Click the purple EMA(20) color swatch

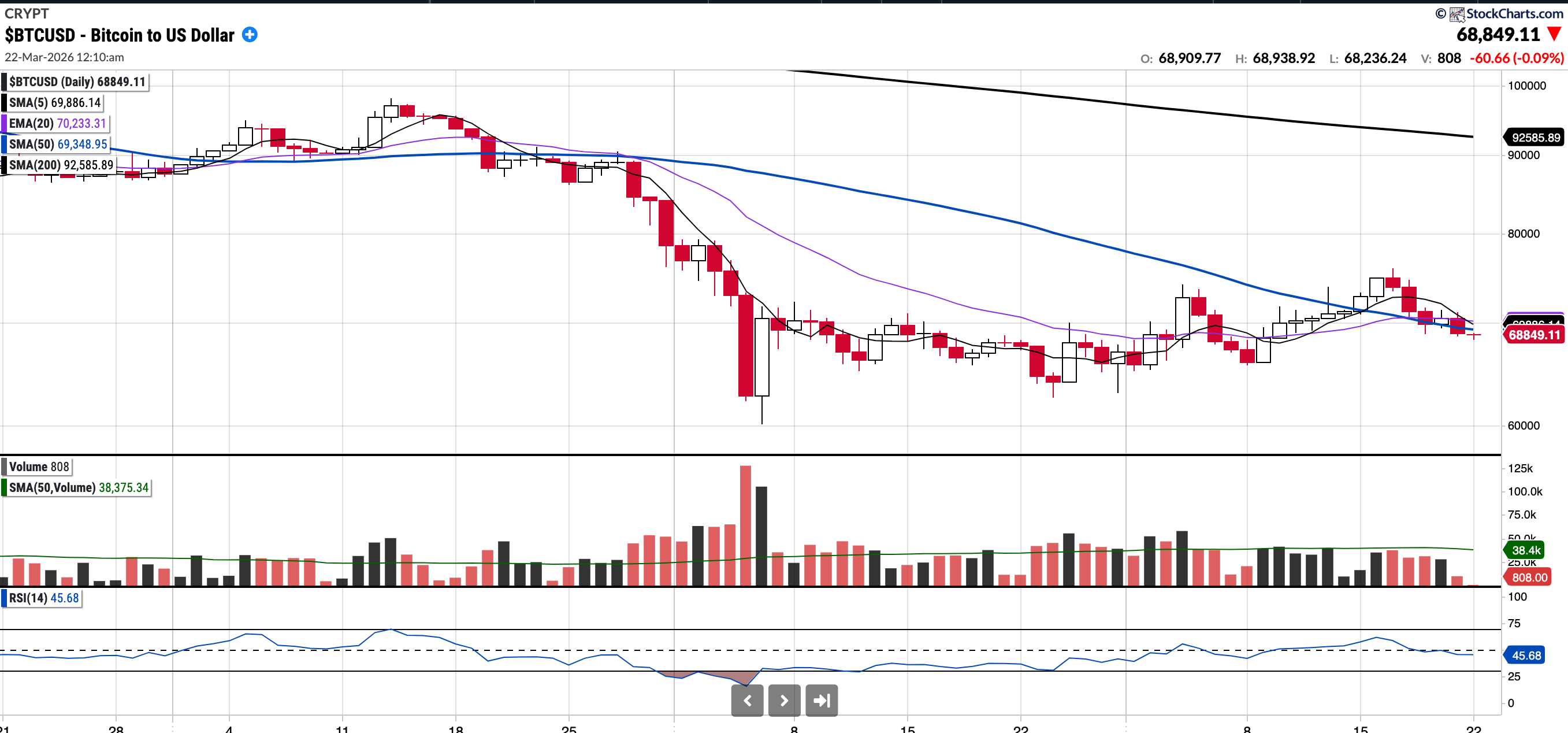click(4, 124)
